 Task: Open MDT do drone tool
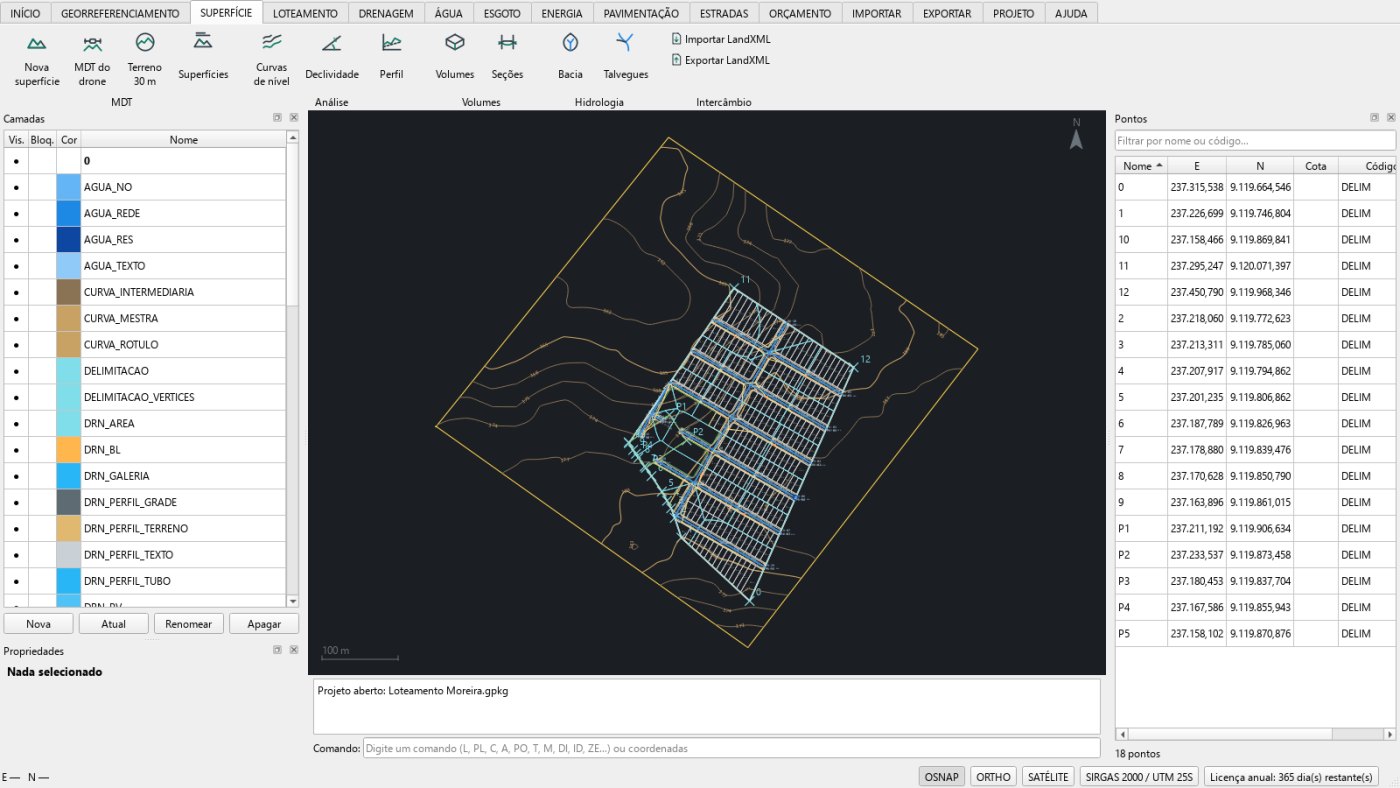[92, 59]
